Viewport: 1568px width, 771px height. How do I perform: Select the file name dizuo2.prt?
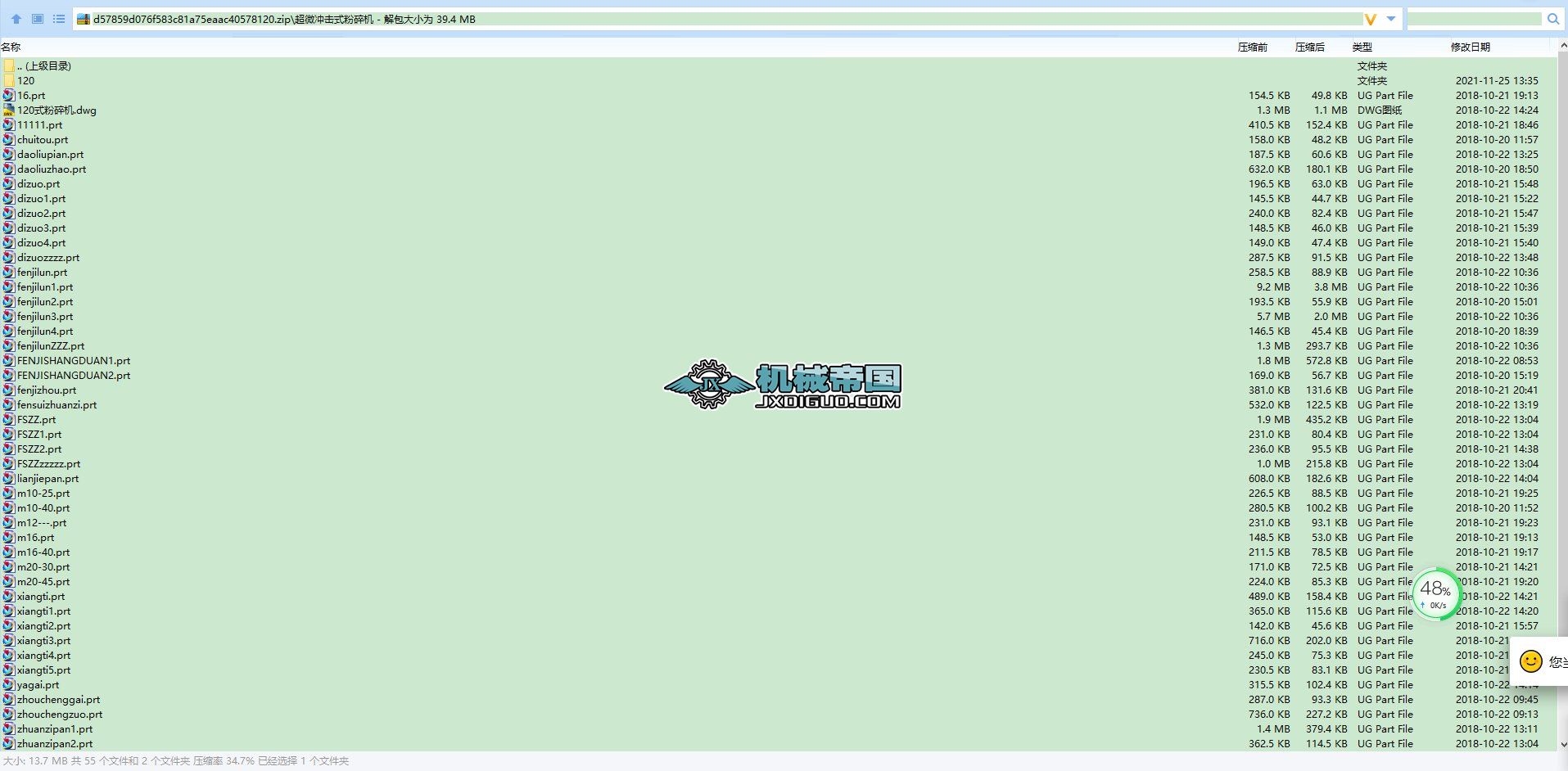42,214
